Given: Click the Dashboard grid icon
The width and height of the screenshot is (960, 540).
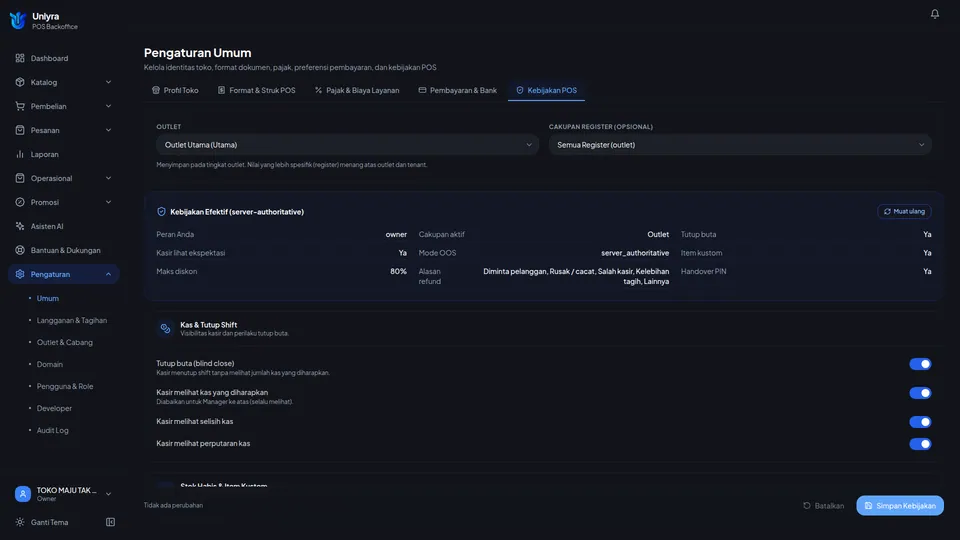Looking at the screenshot, I should [20, 58].
